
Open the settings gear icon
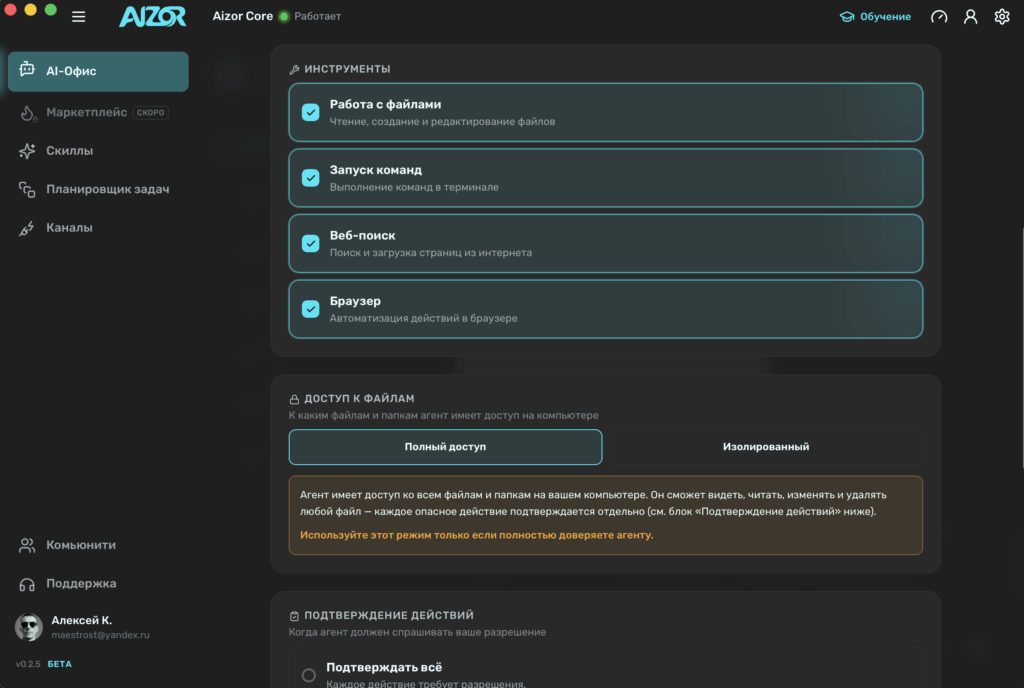tap(1001, 17)
